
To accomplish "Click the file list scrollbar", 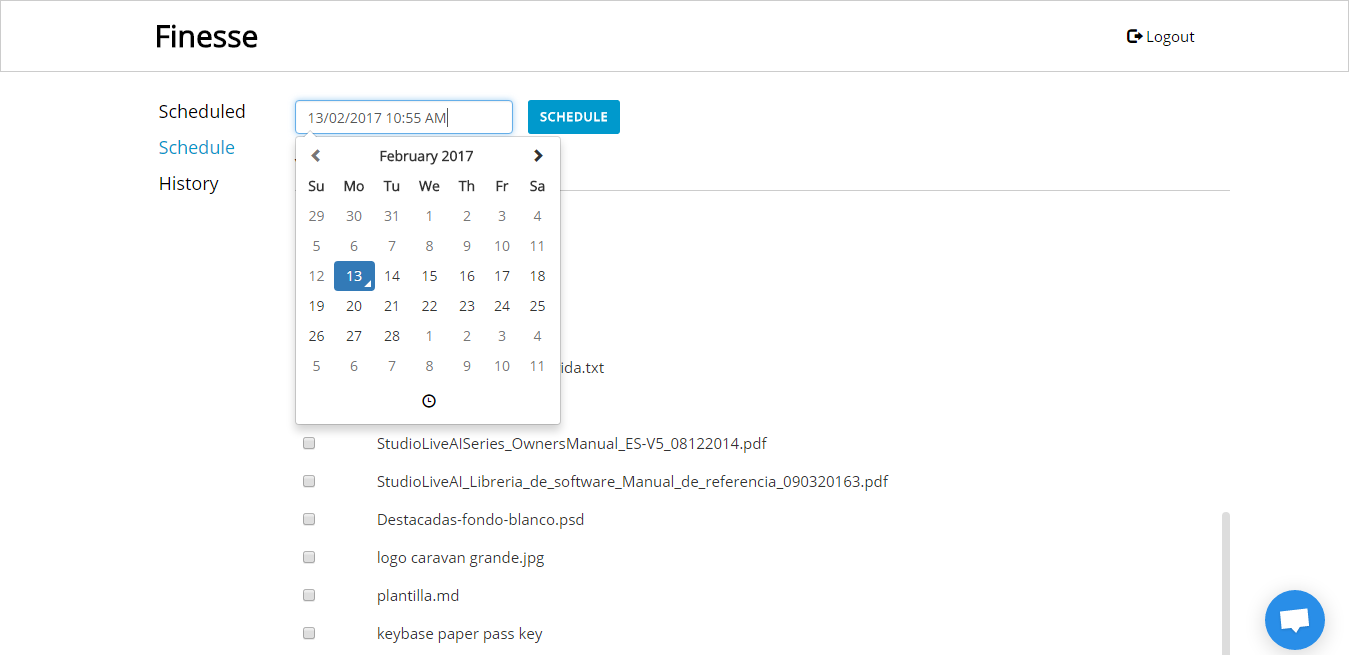I will (1226, 583).
